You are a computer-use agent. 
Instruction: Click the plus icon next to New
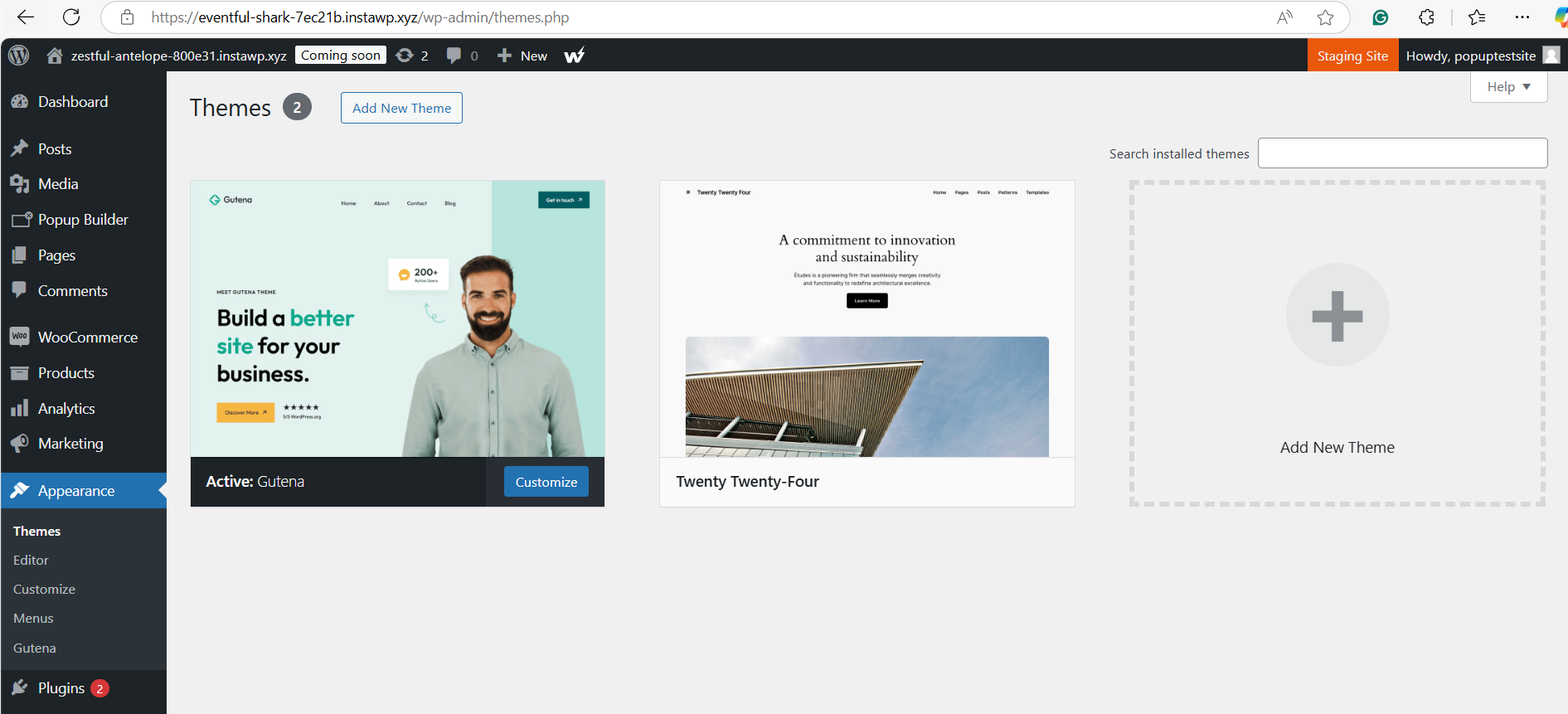click(504, 56)
